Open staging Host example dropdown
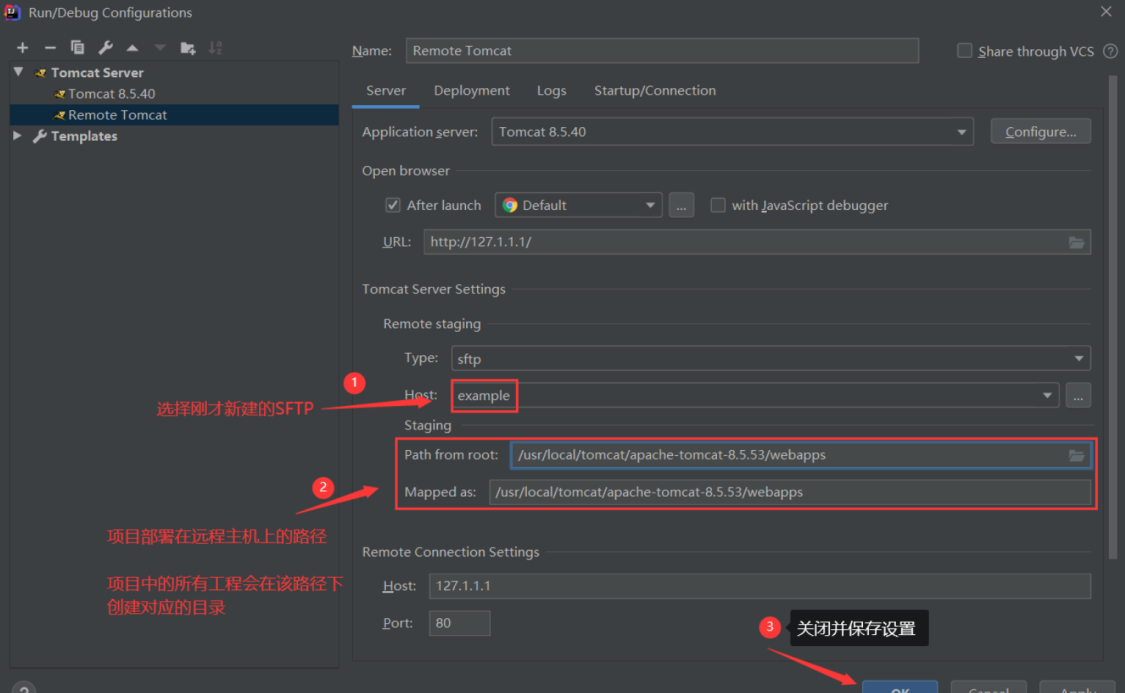The width and height of the screenshot is (1125, 693). (755, 395)
